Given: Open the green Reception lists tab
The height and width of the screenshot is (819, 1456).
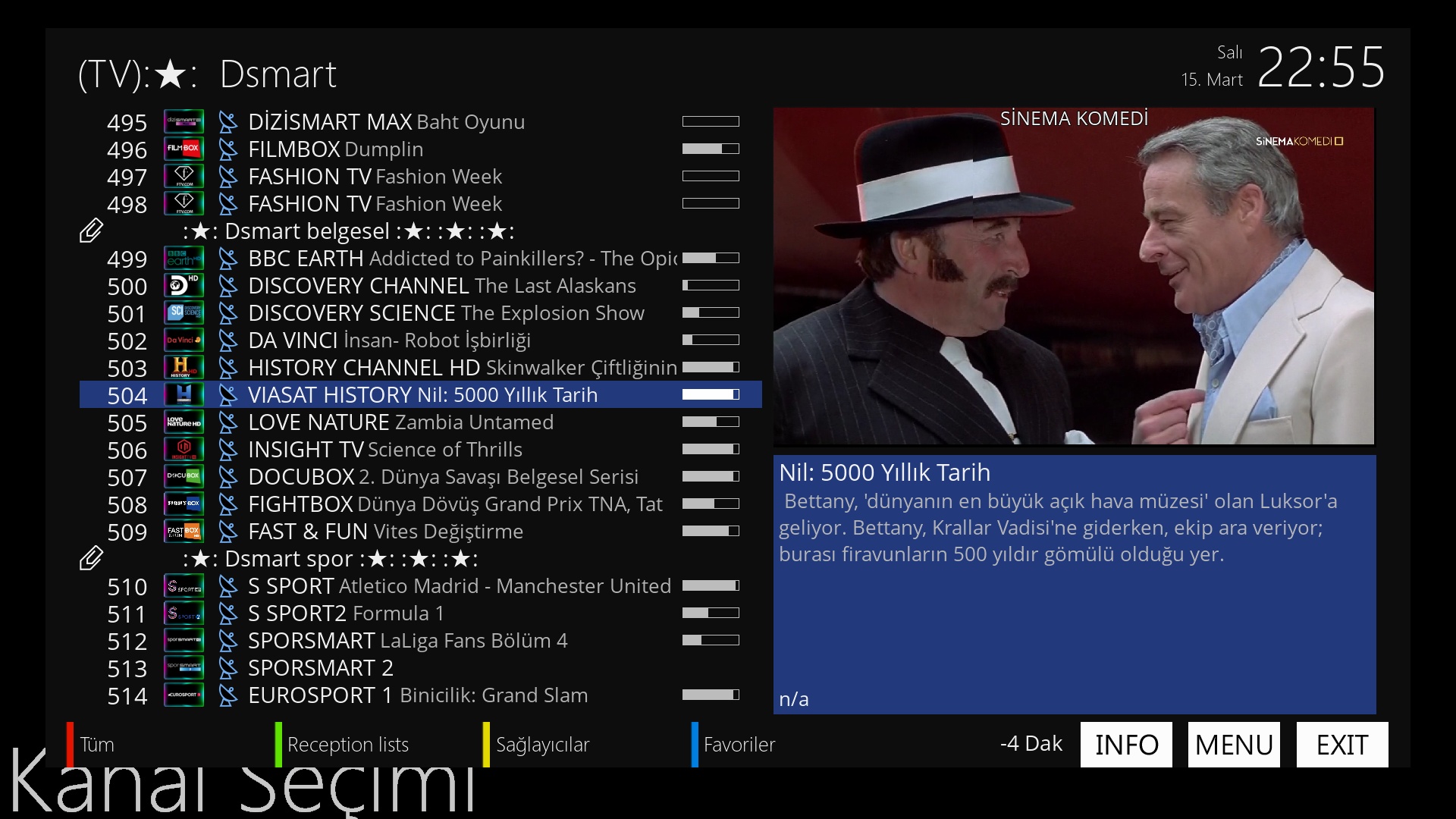Looking at the screenshot, I should coord(342,745).
